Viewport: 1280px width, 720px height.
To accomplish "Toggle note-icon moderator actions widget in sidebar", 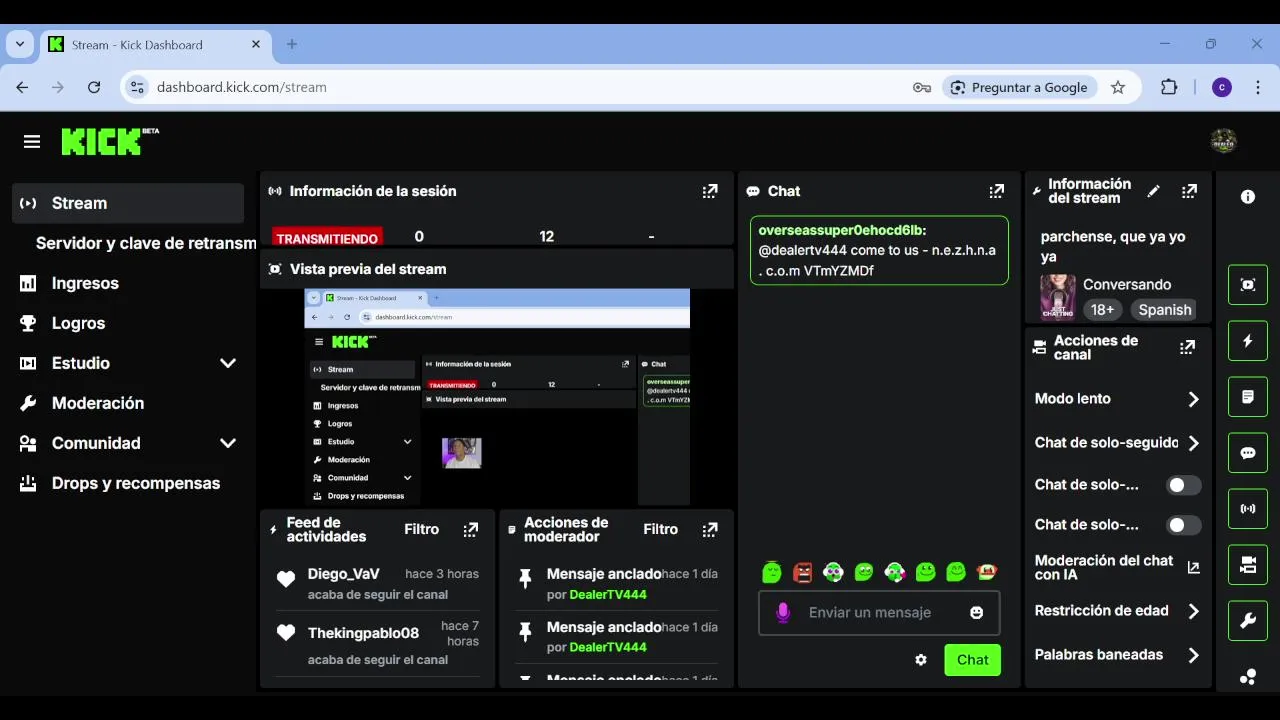I will click(x=1248, y=397).
